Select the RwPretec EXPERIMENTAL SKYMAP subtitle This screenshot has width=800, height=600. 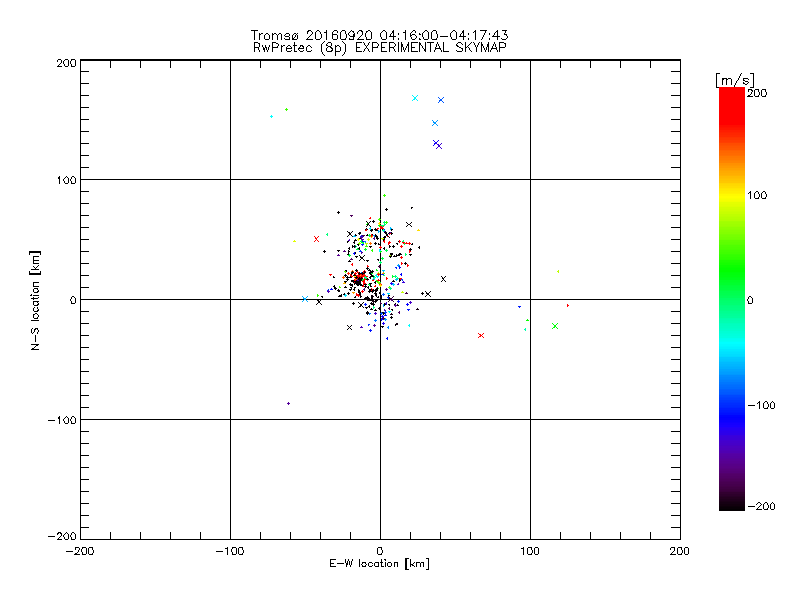[380, 47]
